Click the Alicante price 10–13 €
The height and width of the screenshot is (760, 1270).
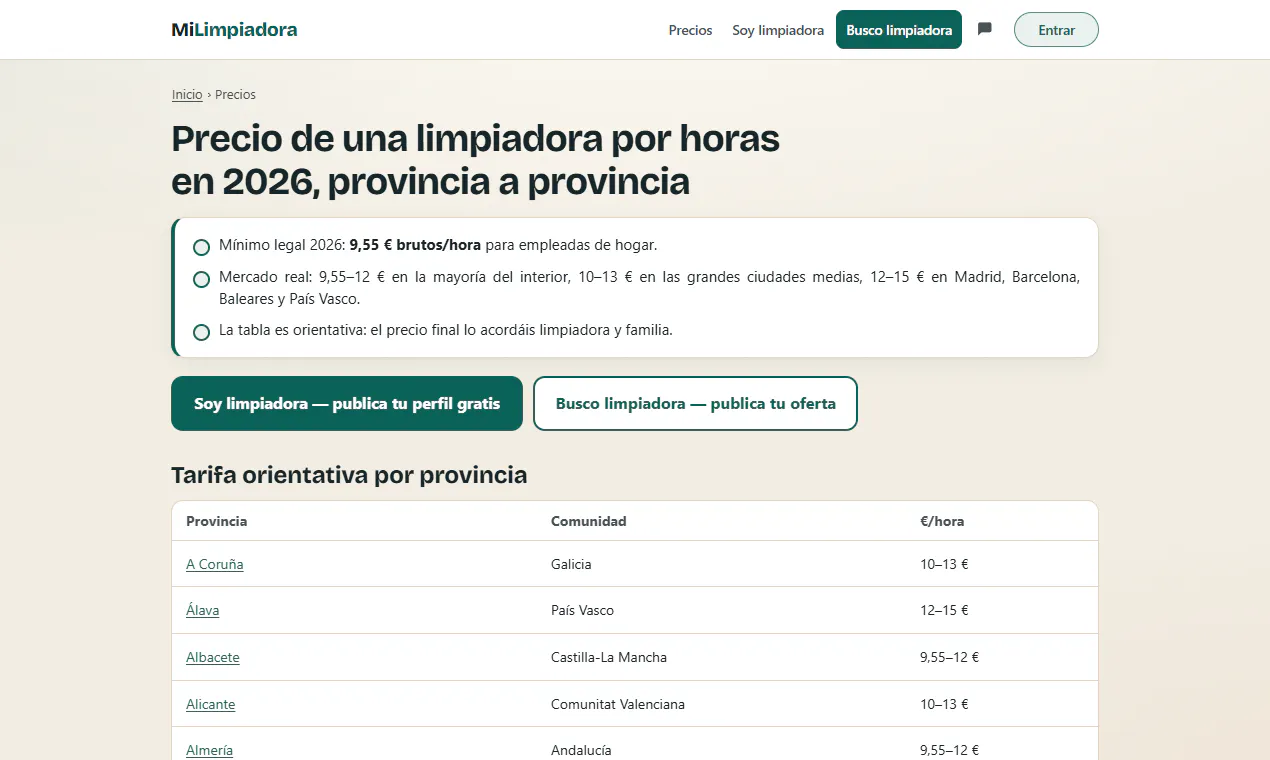point(944,704)
